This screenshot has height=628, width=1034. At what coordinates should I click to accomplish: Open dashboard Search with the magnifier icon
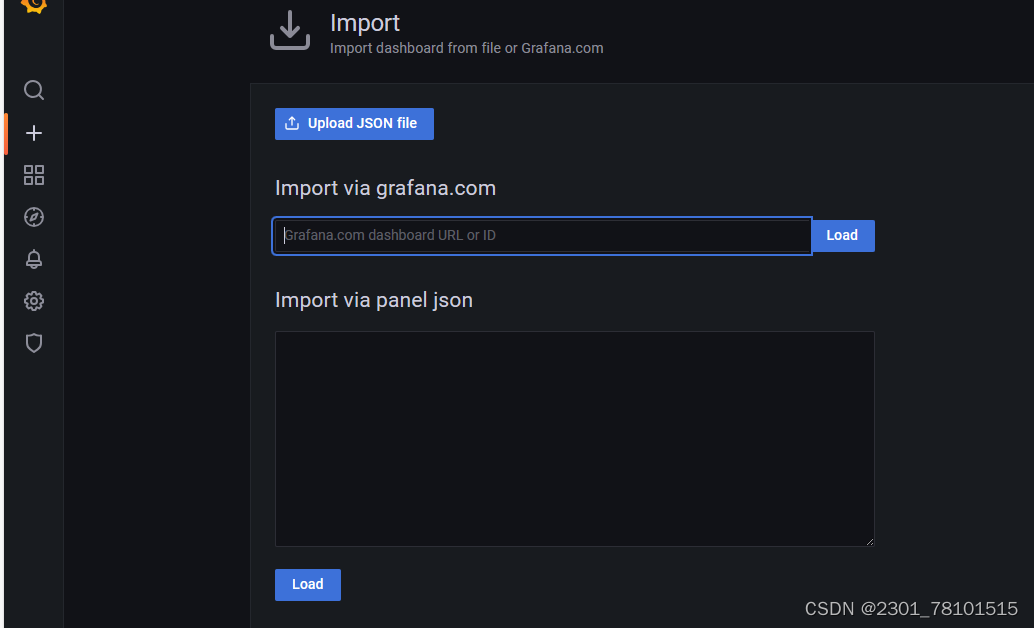(33, 90)
